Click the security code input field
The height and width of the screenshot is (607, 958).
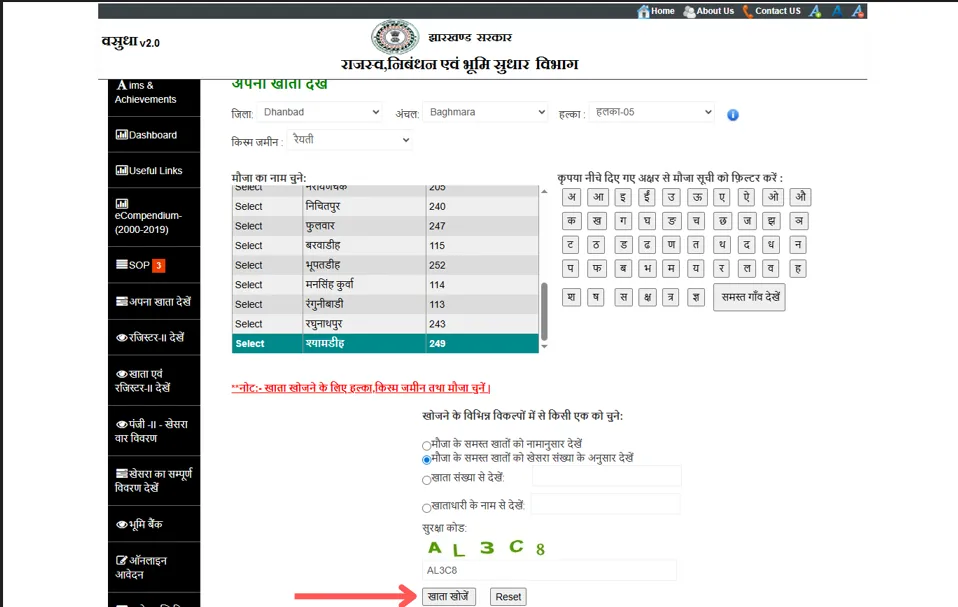click(549, 570)
